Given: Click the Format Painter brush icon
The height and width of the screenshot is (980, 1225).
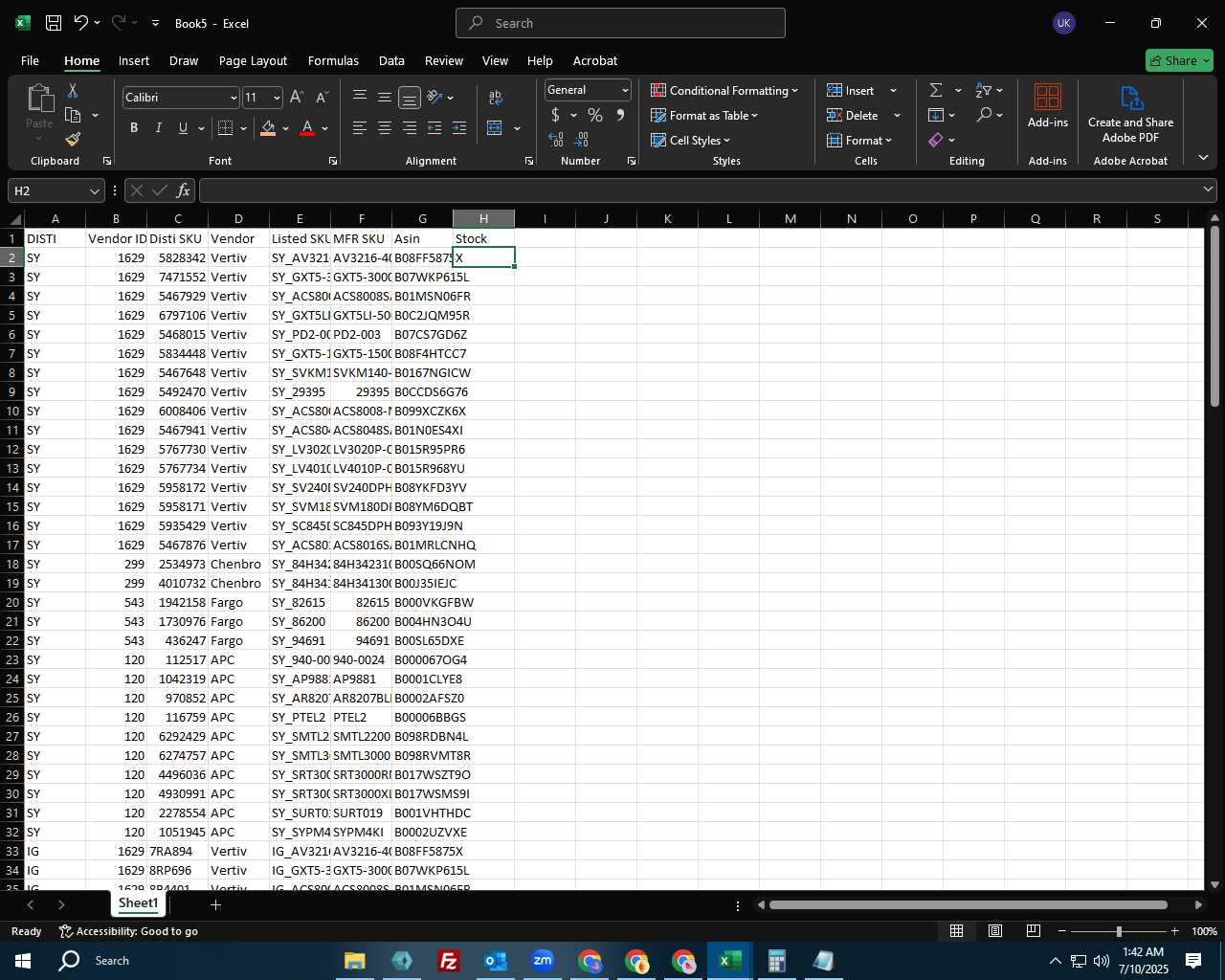Looking at the screenshot, I should click(x=73, y=139).
